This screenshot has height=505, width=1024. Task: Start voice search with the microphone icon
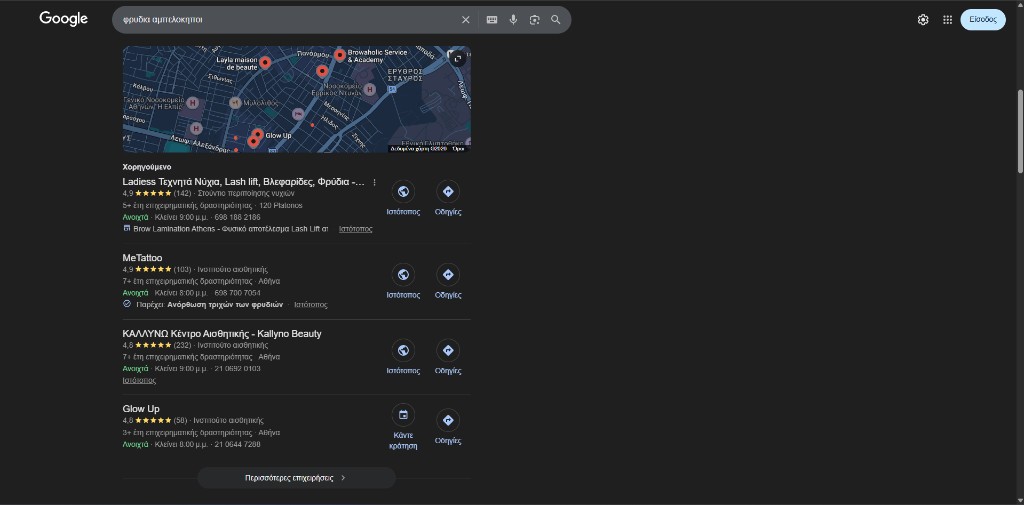(x=513, y=20)
